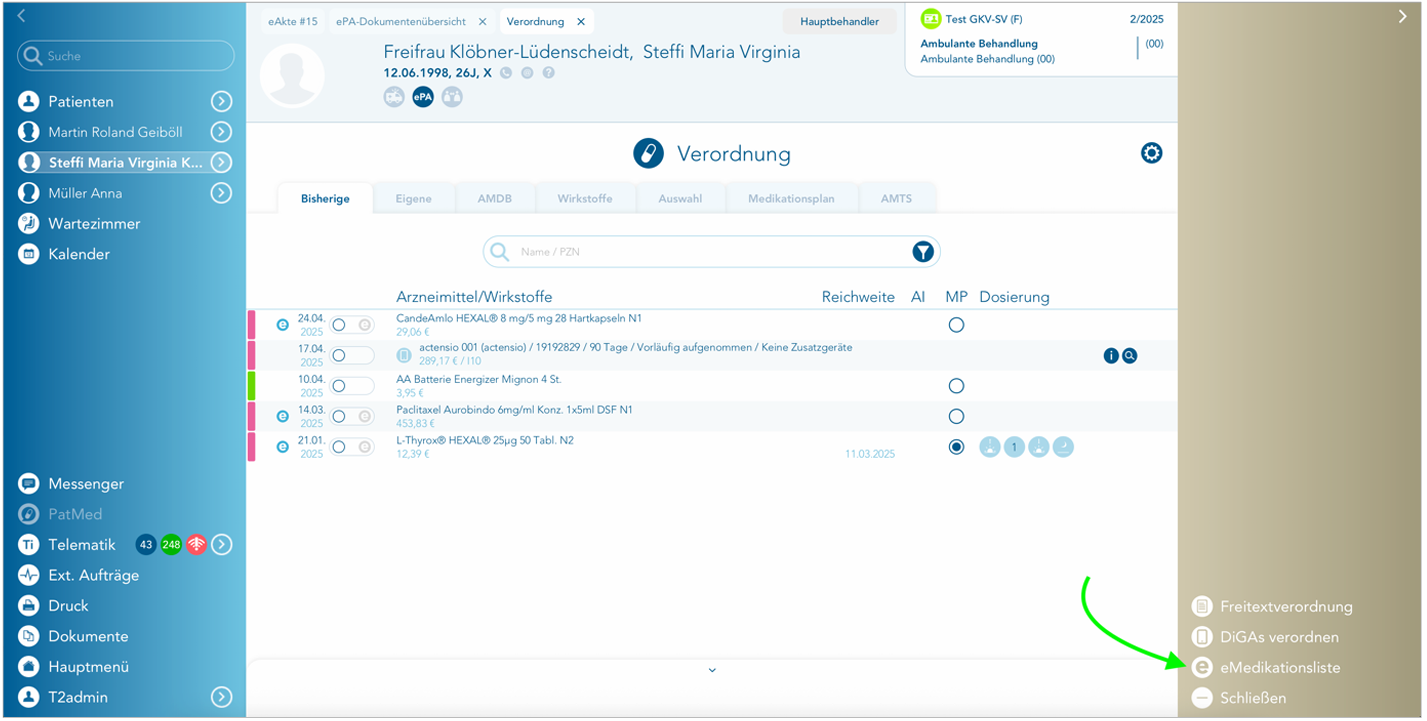Click the Hauptbehandler button
This screenshot has width=1427, height=721.
click(x=839, y=22)
